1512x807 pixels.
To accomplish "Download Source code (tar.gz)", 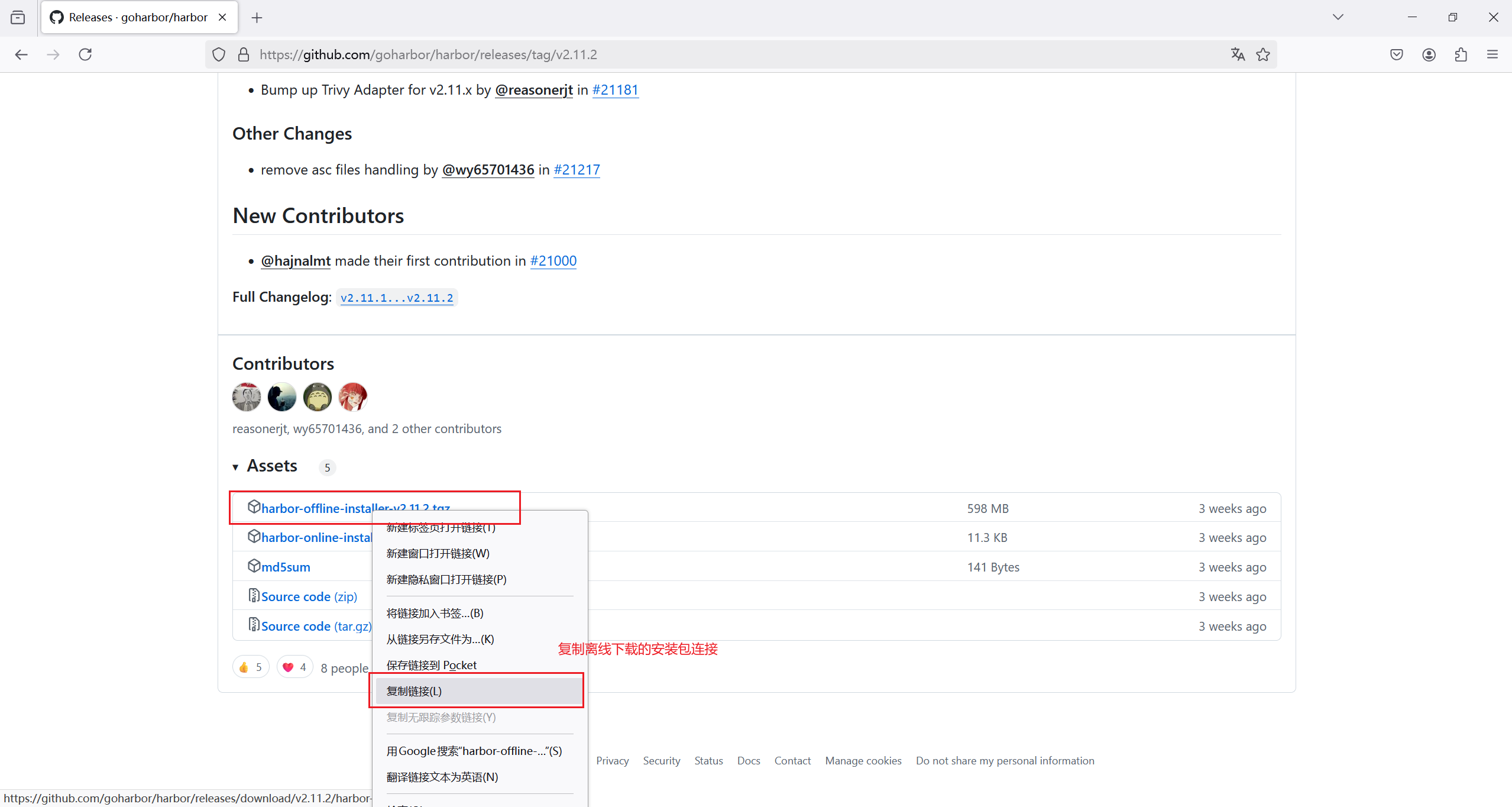I will [316, 626].
